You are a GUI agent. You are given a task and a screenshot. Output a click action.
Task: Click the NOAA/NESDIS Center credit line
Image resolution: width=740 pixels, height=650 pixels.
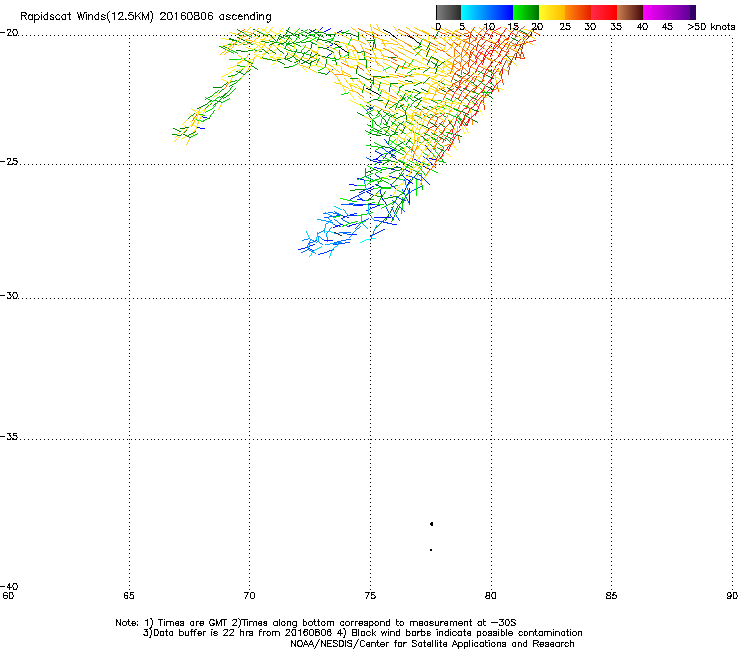432,644
